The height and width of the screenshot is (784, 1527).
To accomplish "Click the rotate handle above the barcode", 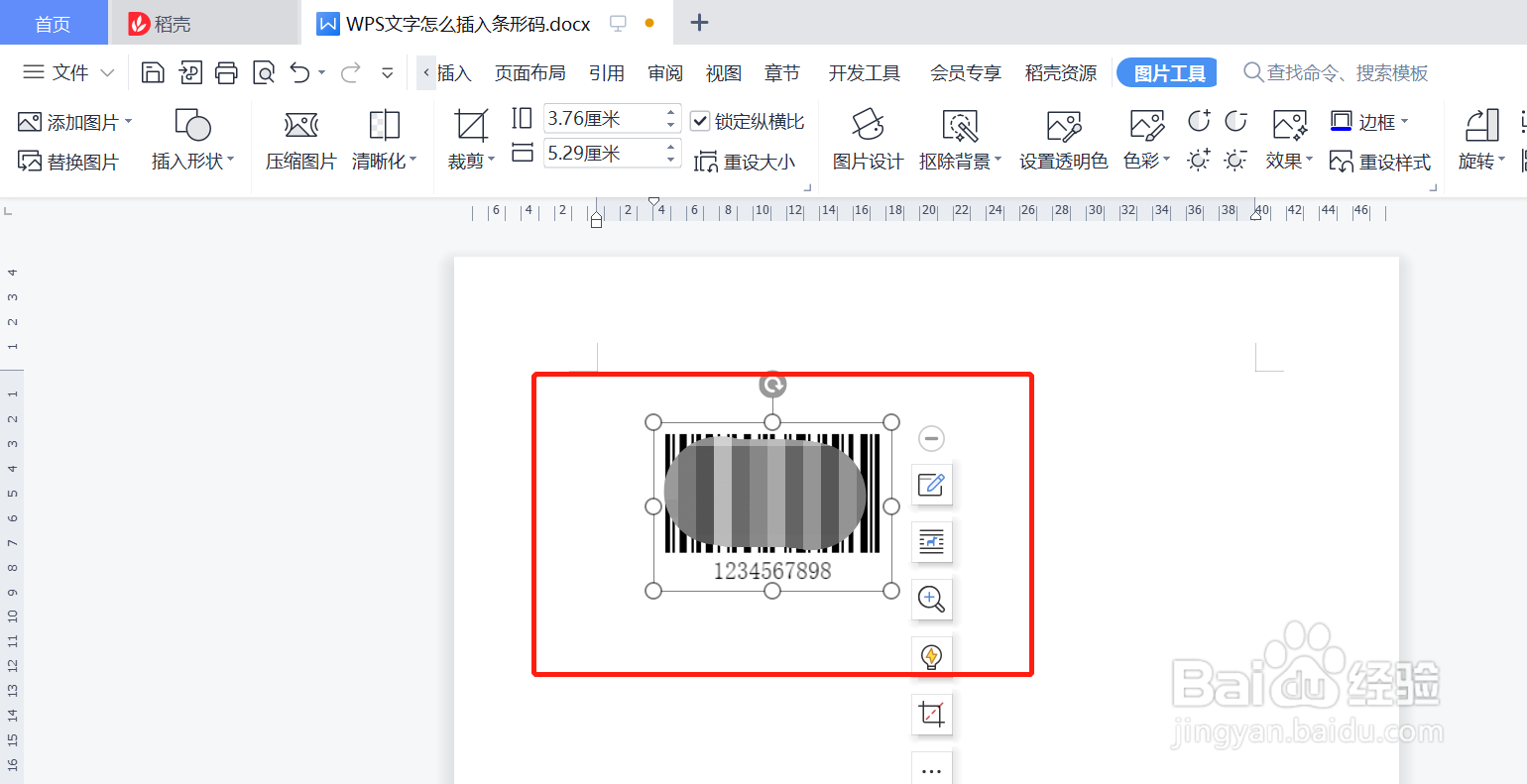I will click(x=772, y=385).
